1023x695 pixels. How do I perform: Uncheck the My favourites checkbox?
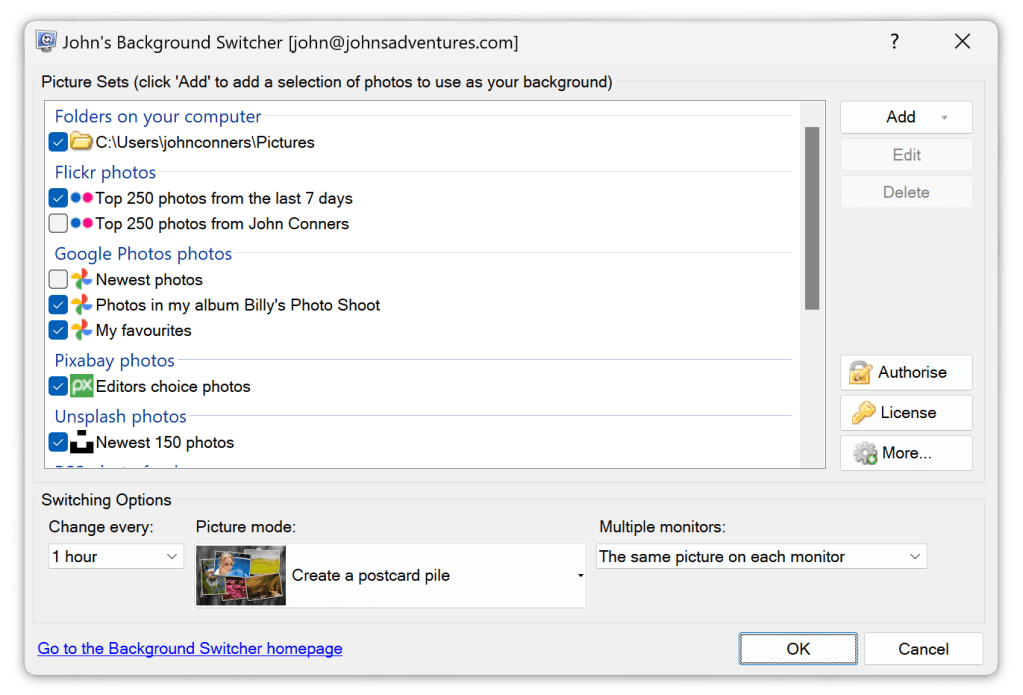(x=58, y=330)
